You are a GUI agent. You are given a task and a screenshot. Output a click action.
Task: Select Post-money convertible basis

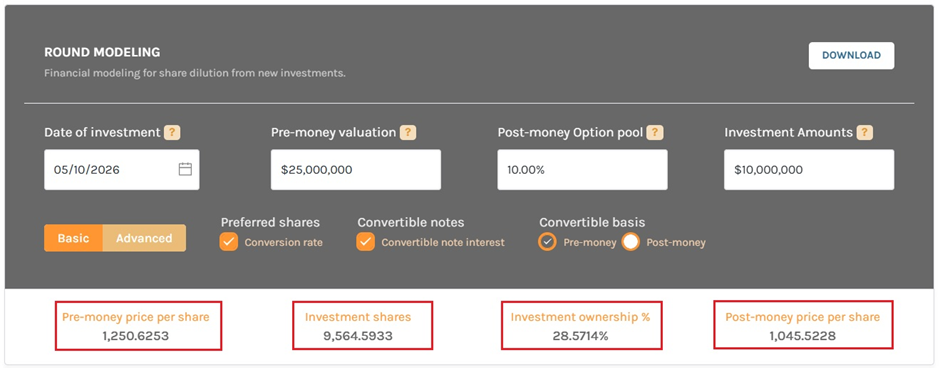pyautogui.click(x=631, y=242)
